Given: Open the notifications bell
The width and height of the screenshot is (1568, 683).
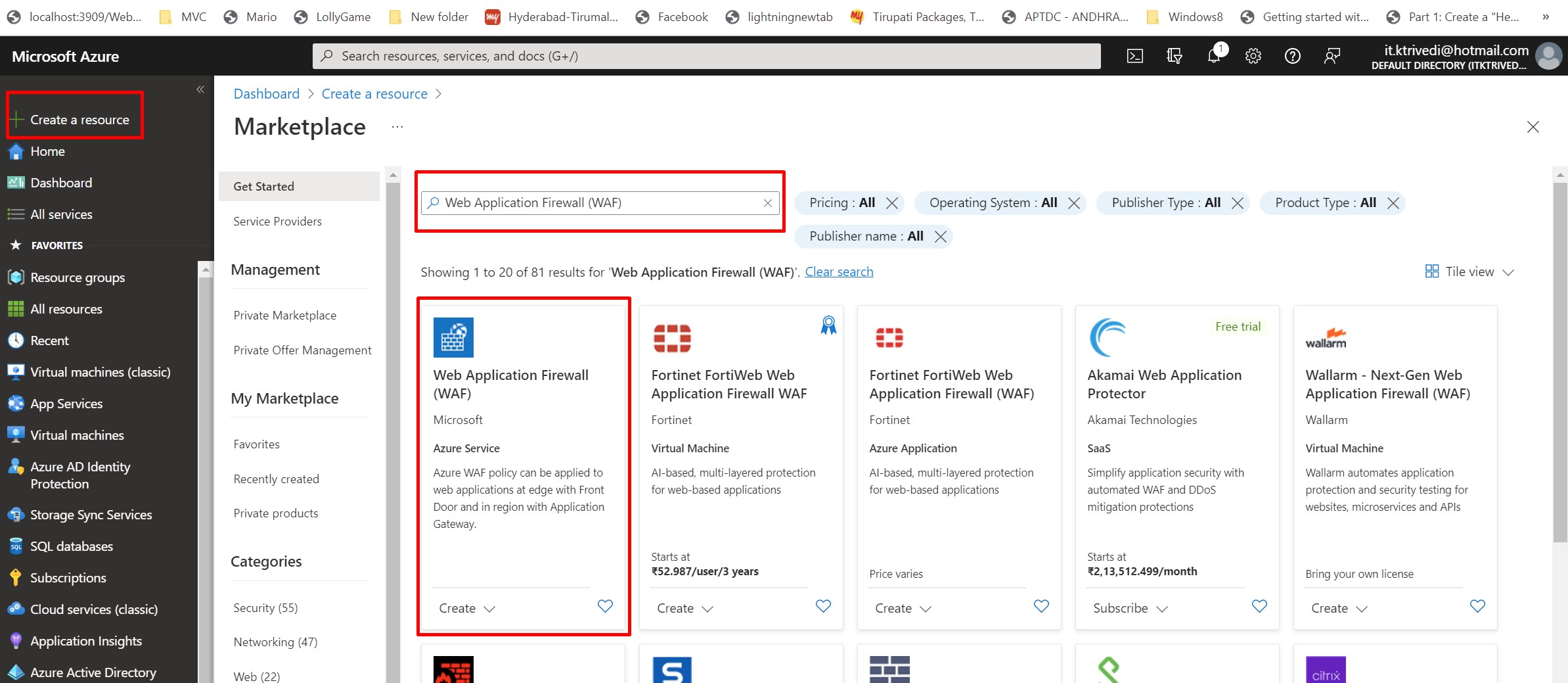Looking at the screenshot, I should click(x=1213, y=57).
